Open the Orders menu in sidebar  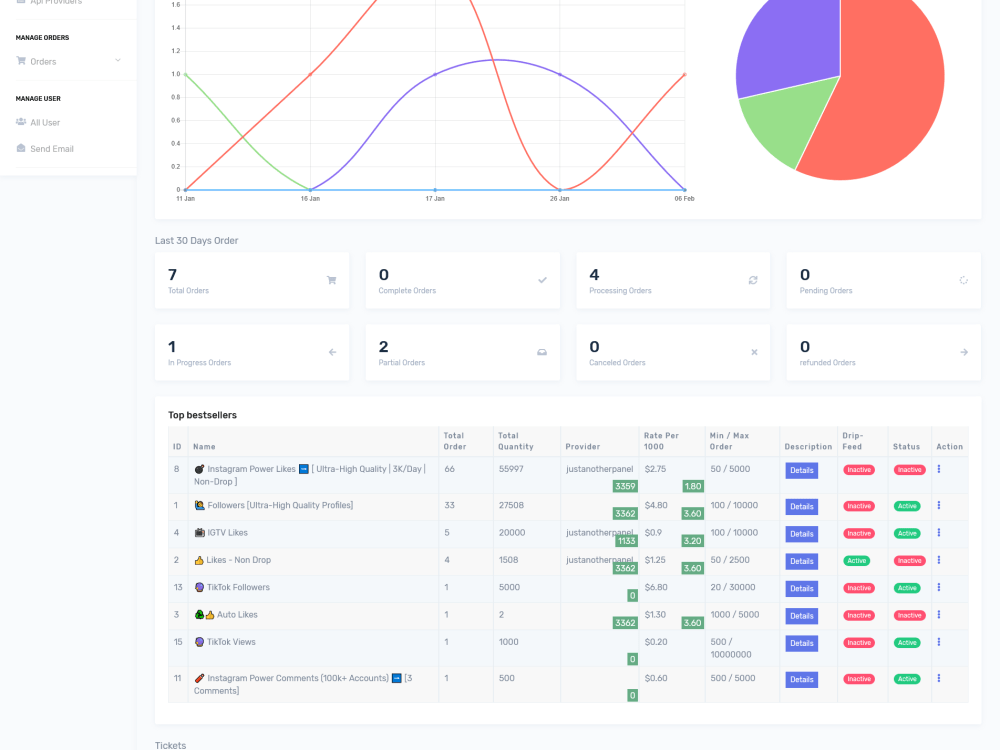tap(68, 61)
